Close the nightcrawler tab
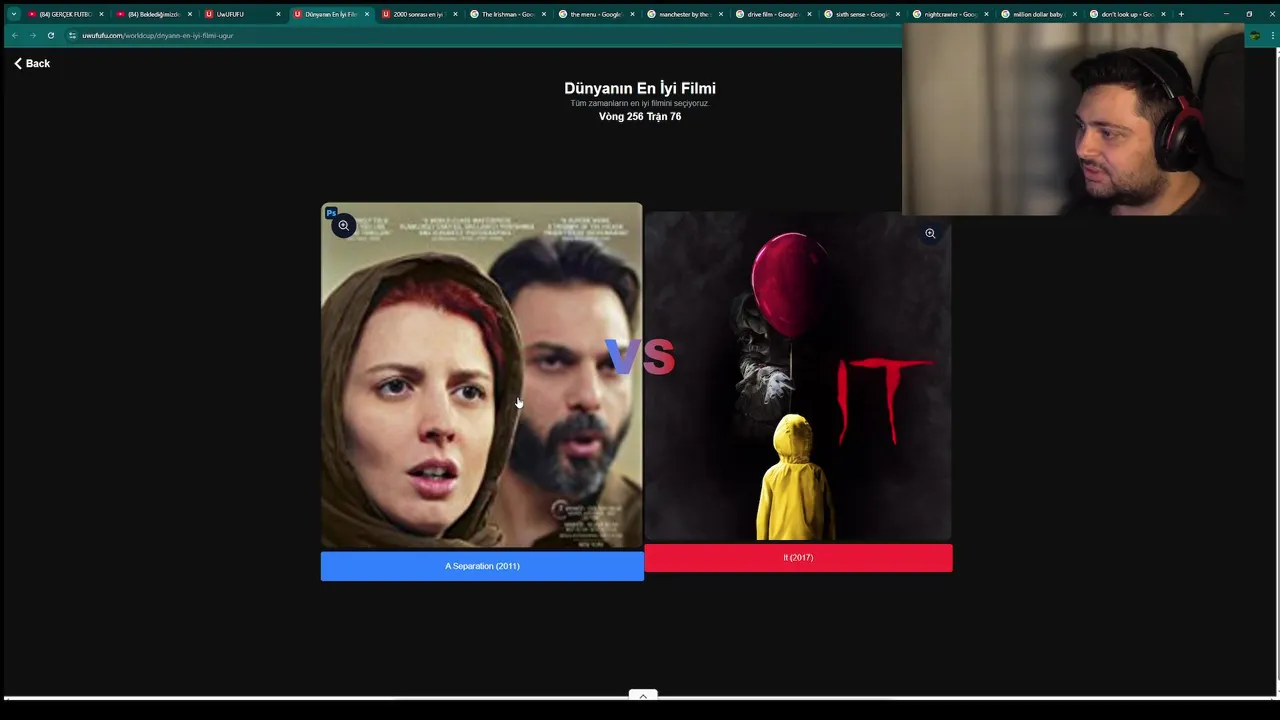 (x=986, y=14)
